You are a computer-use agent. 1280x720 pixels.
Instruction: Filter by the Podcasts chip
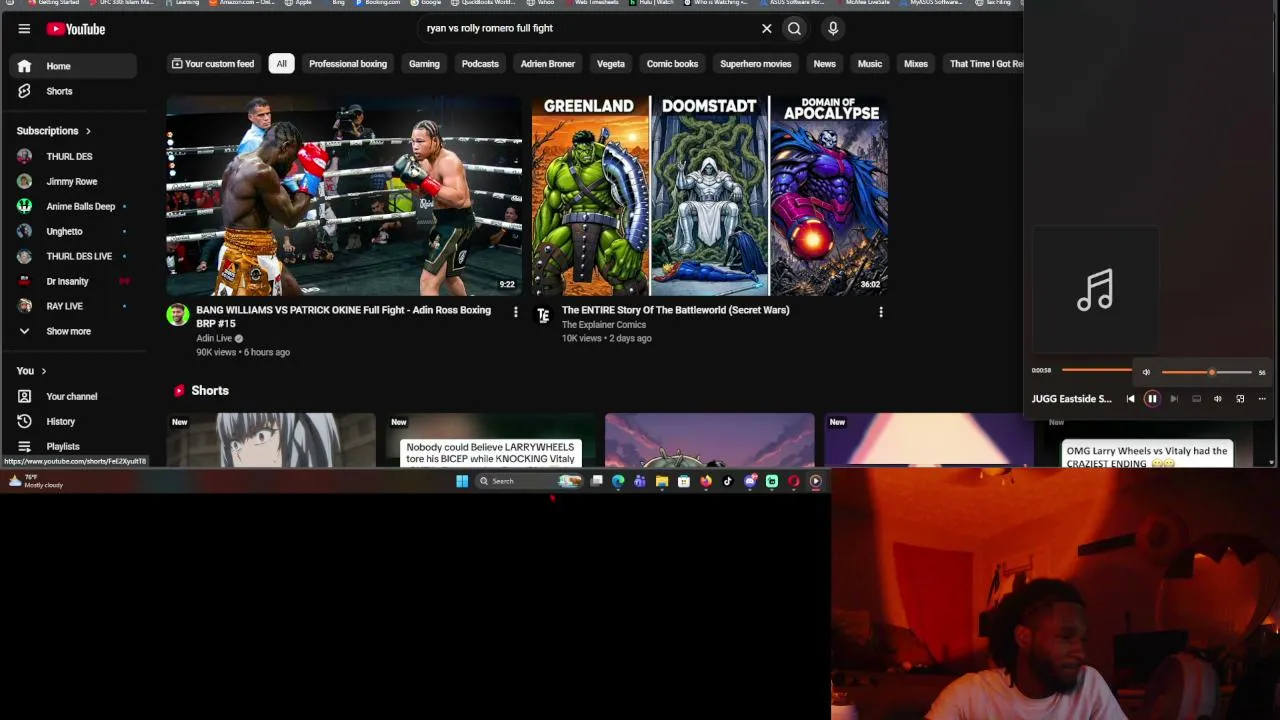(x=480, y=64)
